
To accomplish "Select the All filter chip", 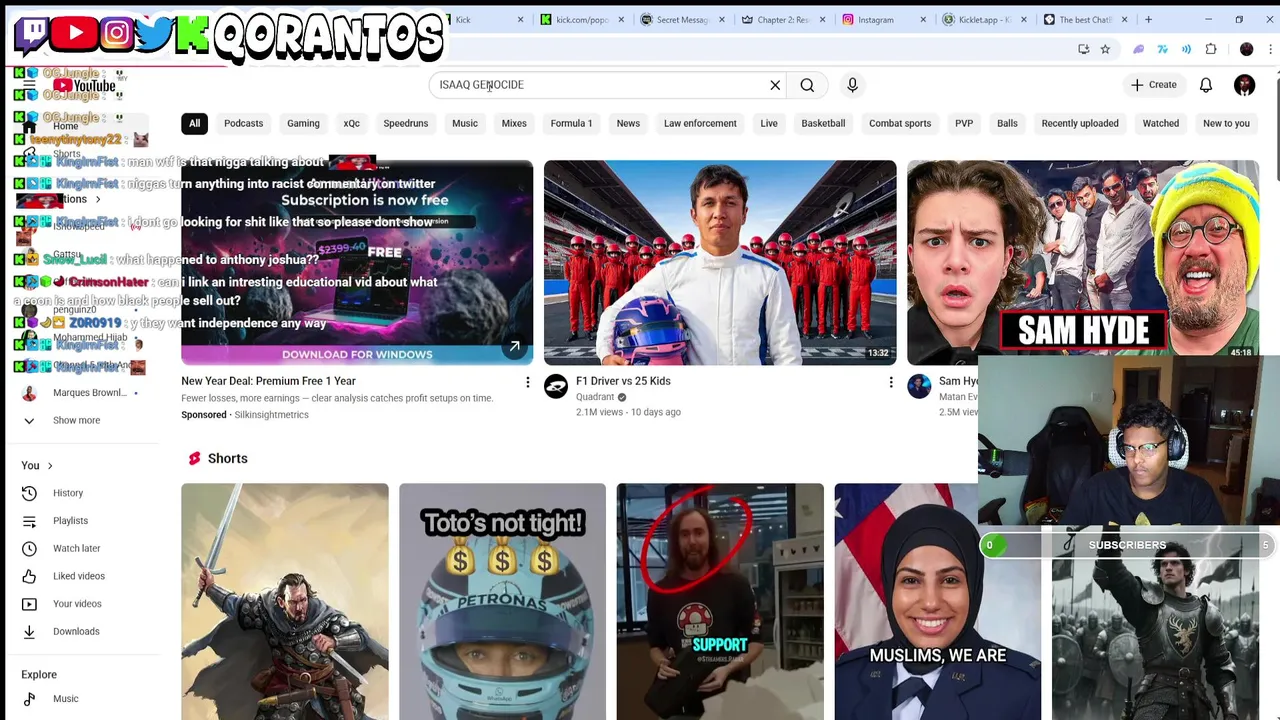I will click(x=195, y=123).
